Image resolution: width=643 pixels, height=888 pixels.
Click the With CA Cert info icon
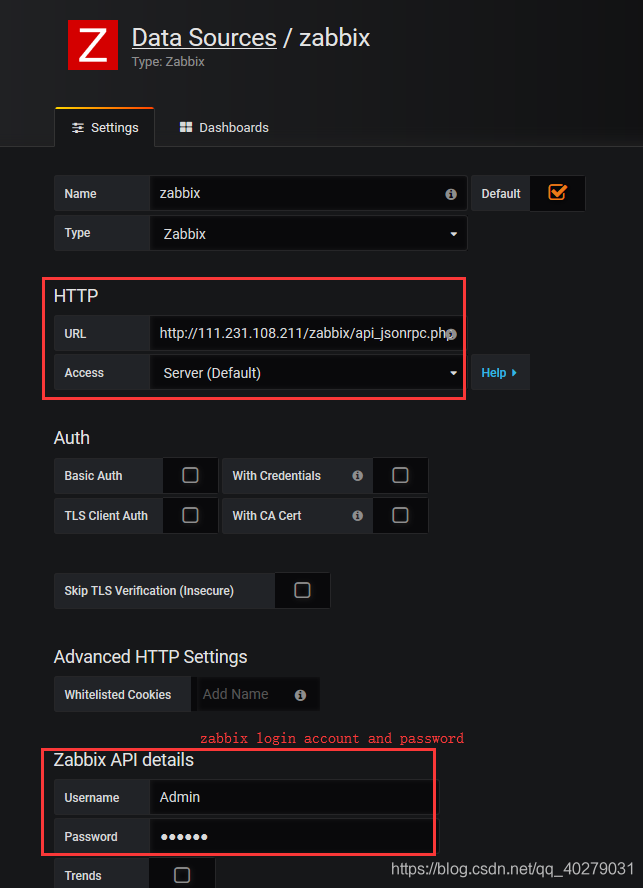pyautogui.click(x=357, y=515)
